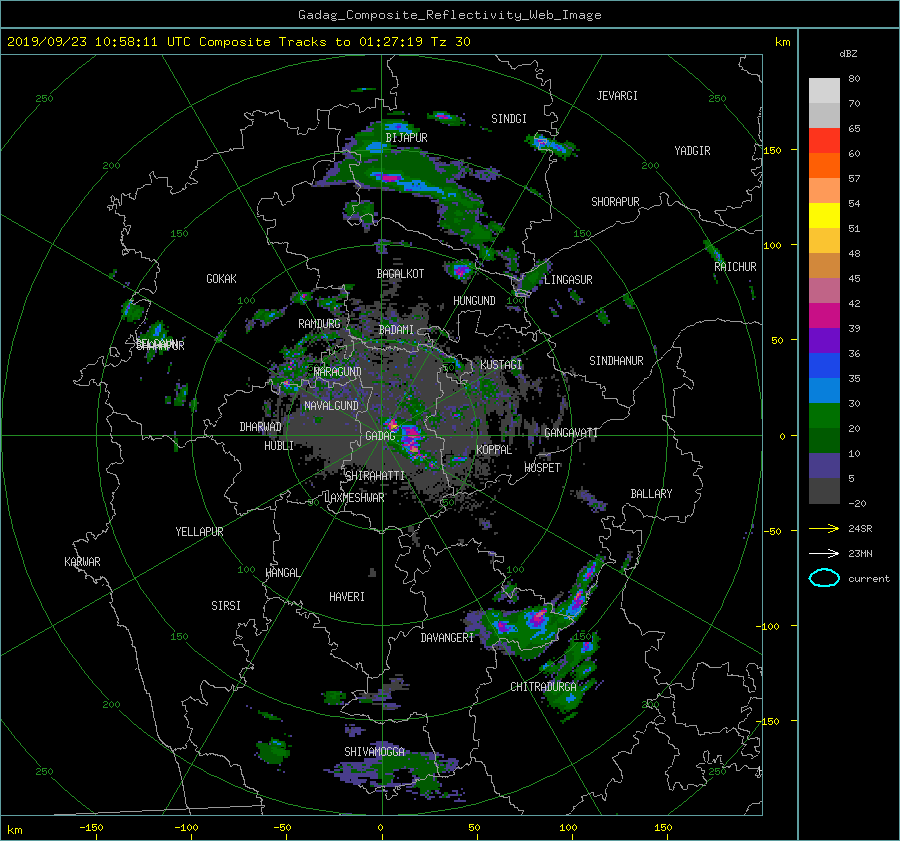Screen dimensions: 900x841
Task: Click the dark gray -20 dBZ swatch
Action: tap(824, 490)
